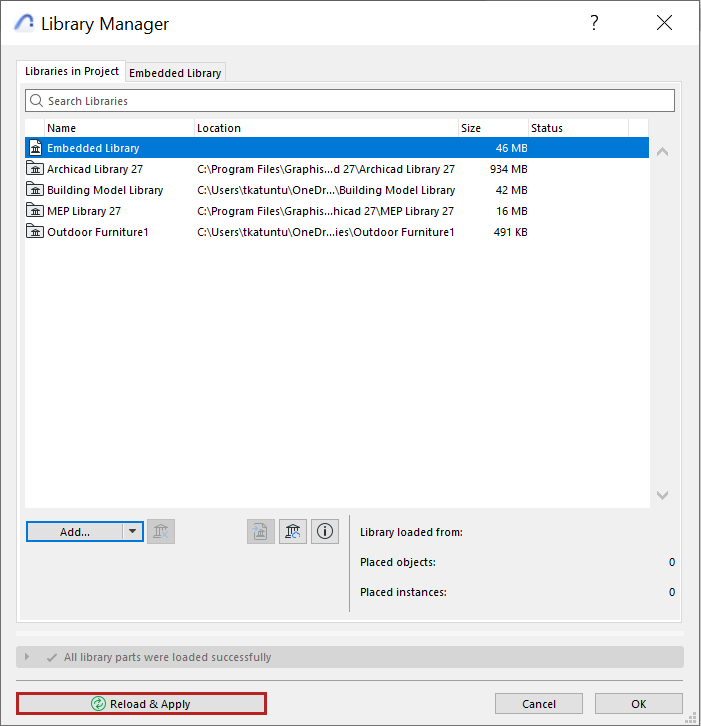This screenshot has width=701, height=726.
Task: Click the 934 MB size value
Action: 508,169
